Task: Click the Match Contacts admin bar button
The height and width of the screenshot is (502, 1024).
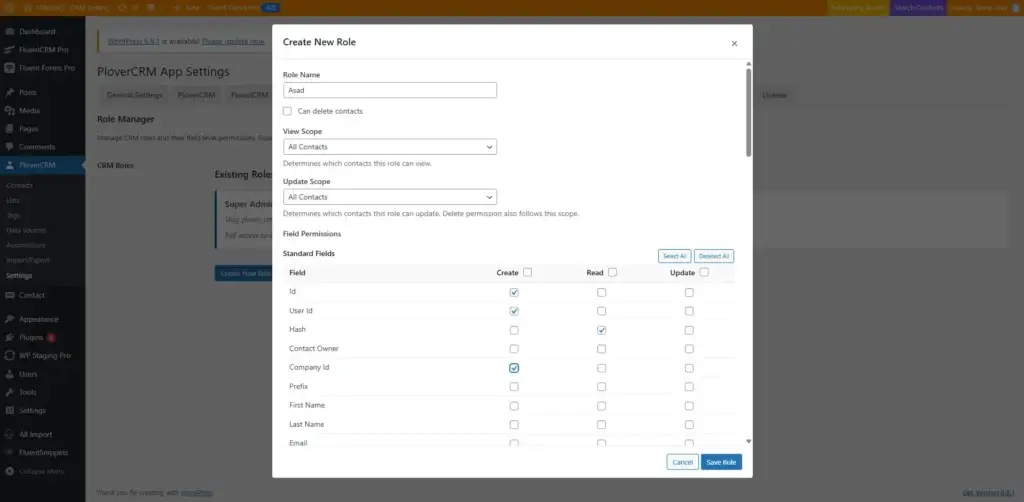Action: coord(918,8)
